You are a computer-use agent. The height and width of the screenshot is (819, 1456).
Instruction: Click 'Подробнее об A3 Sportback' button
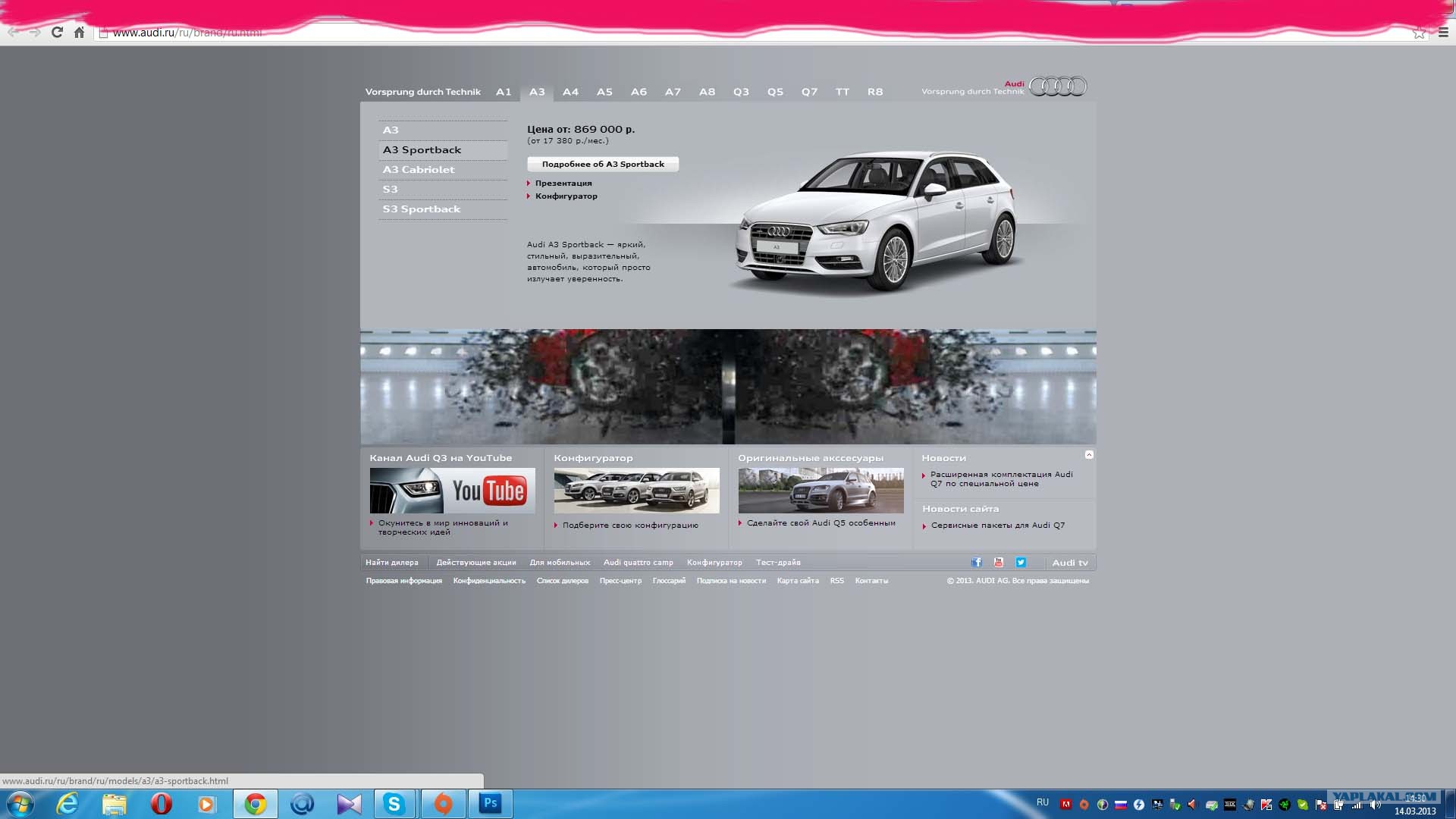pos(603,164)
